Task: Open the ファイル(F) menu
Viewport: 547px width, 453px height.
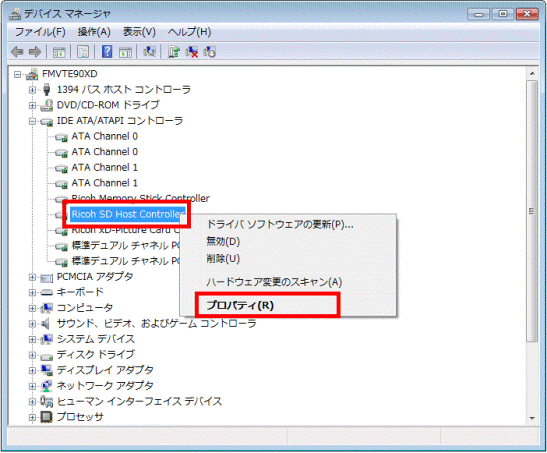Action: (40, 32)
